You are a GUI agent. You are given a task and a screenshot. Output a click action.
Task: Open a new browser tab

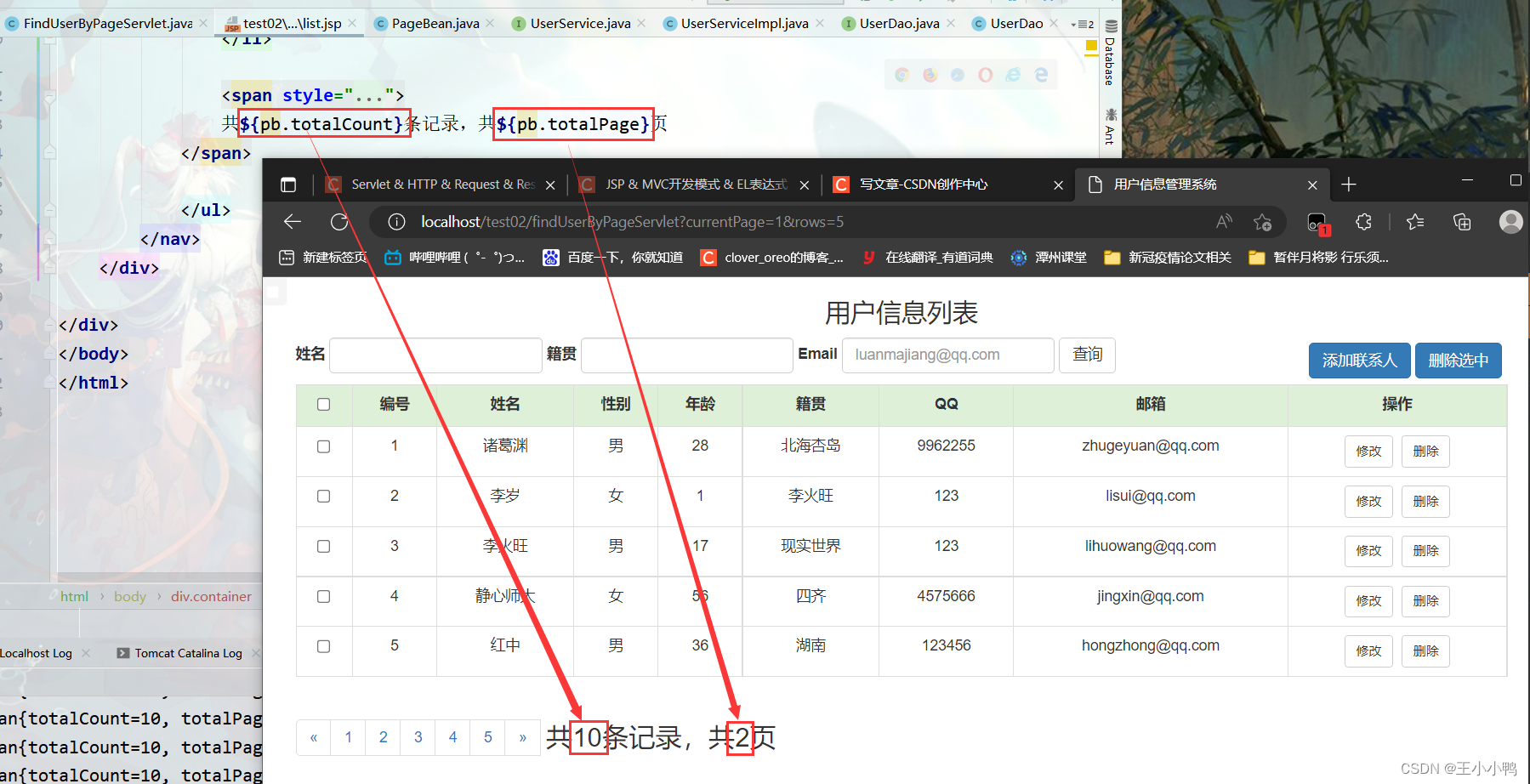pos(1349,185)
